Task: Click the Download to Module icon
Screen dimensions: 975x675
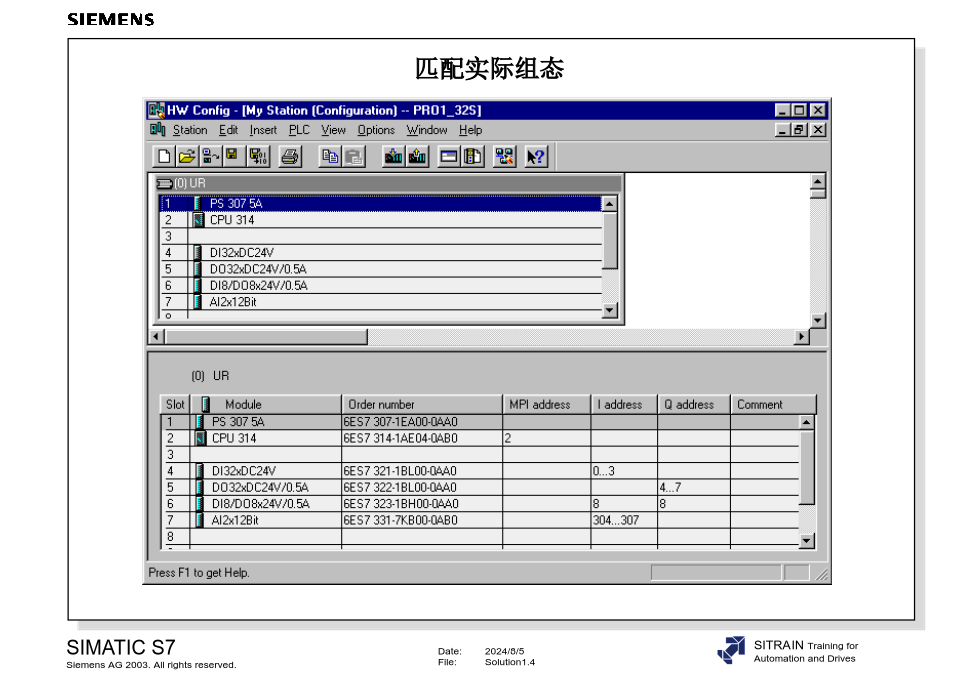Action: click(x=393, y=156)
